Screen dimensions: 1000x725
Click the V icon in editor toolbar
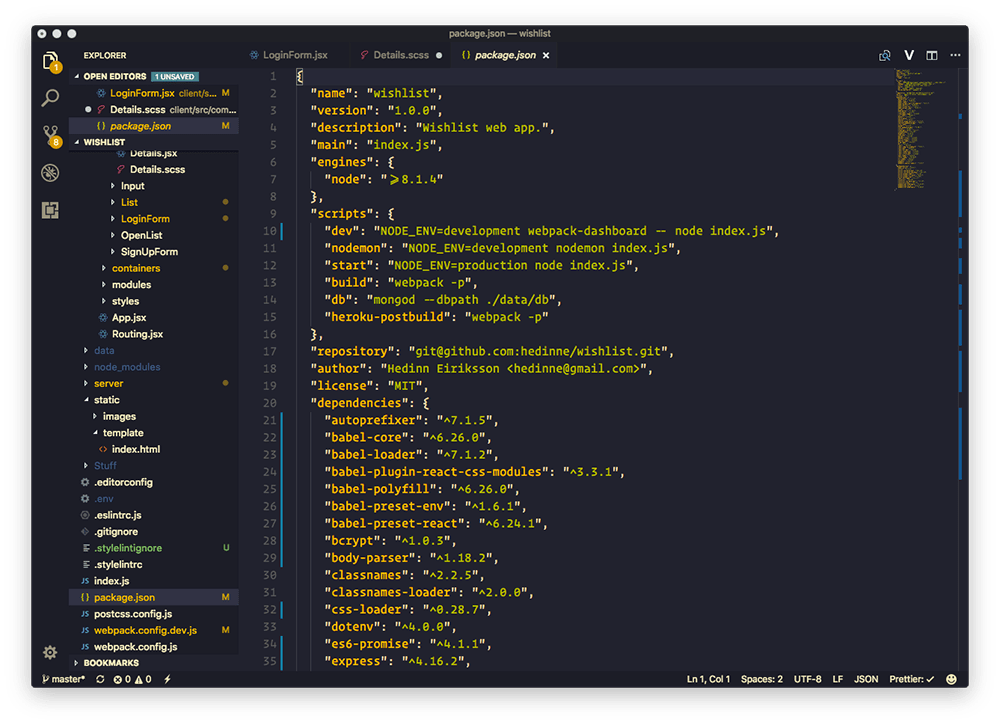[x=909, y=55]
